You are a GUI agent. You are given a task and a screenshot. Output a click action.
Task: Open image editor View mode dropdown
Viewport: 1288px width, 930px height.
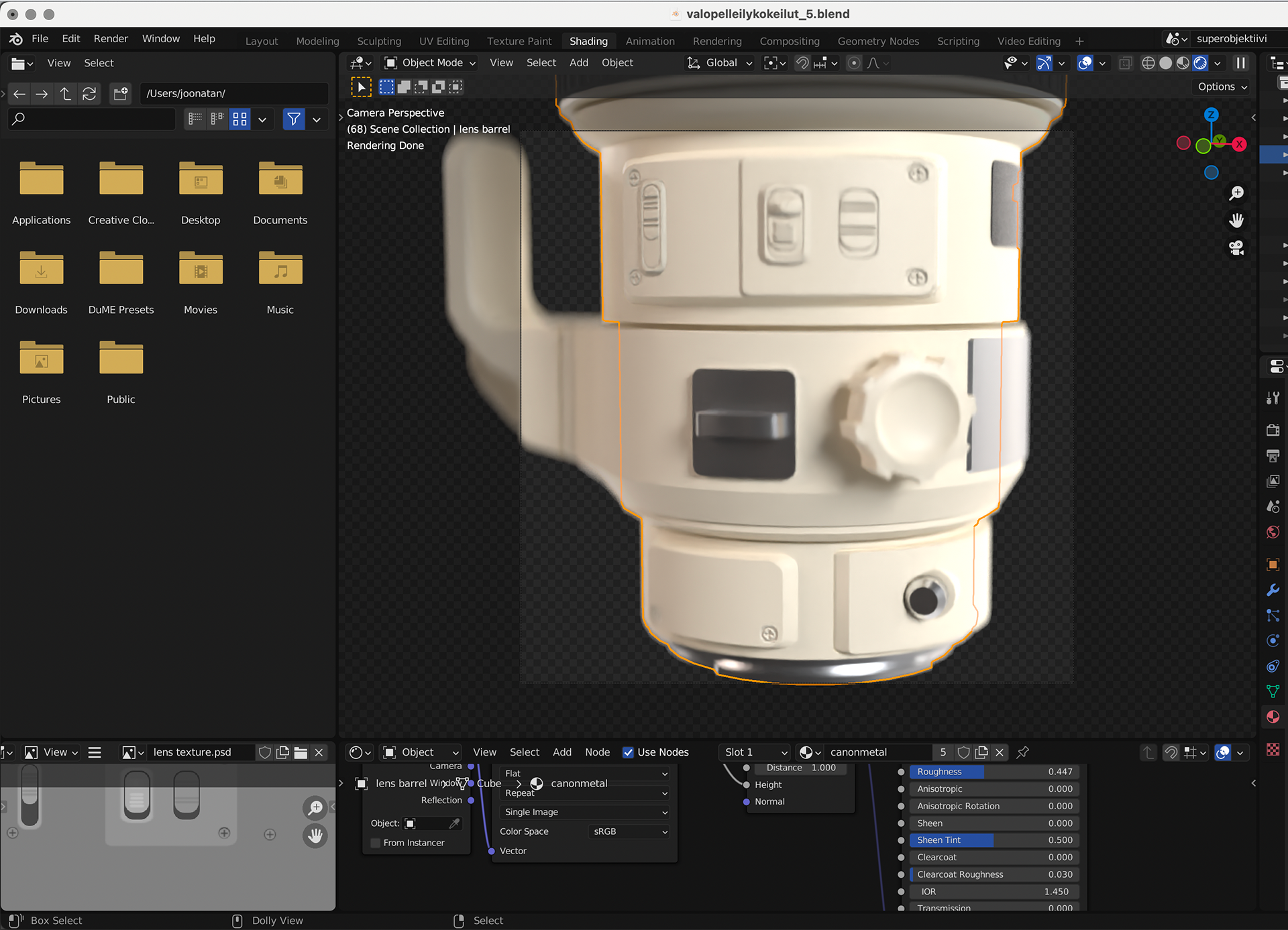coord(51,752)
